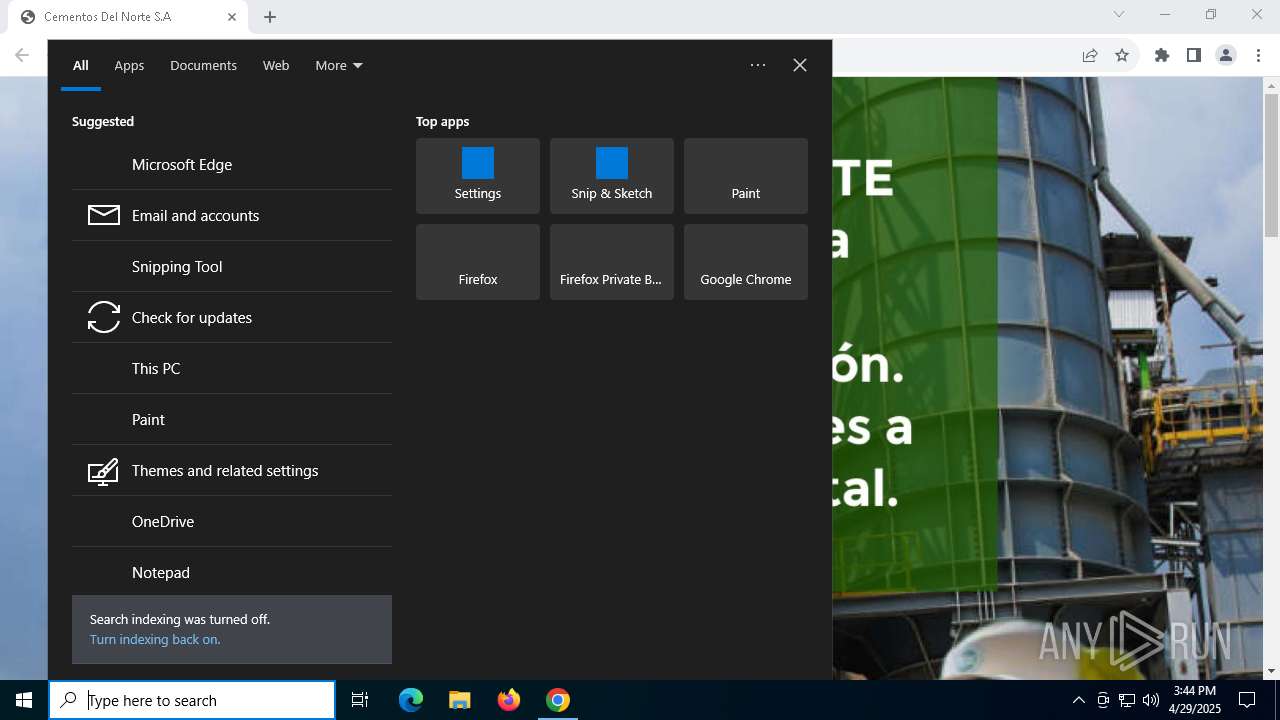Go back in Chrome
This screenshot has width=1280, height=720.
22,55
